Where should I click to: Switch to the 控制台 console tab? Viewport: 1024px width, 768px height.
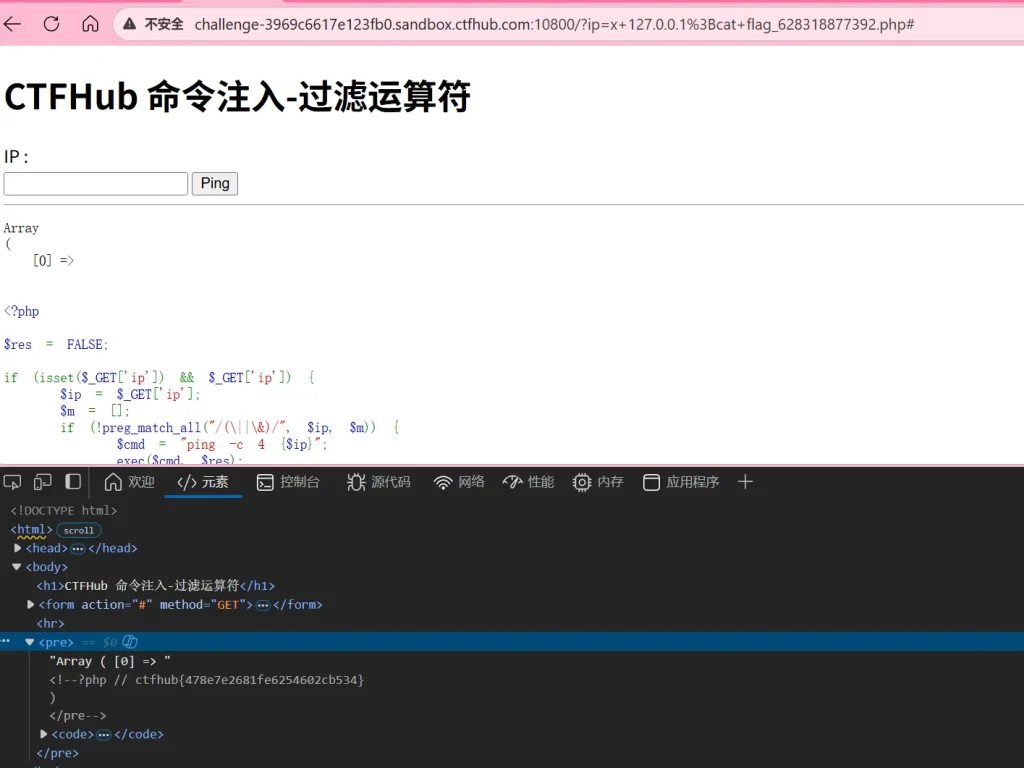point(288,482)
